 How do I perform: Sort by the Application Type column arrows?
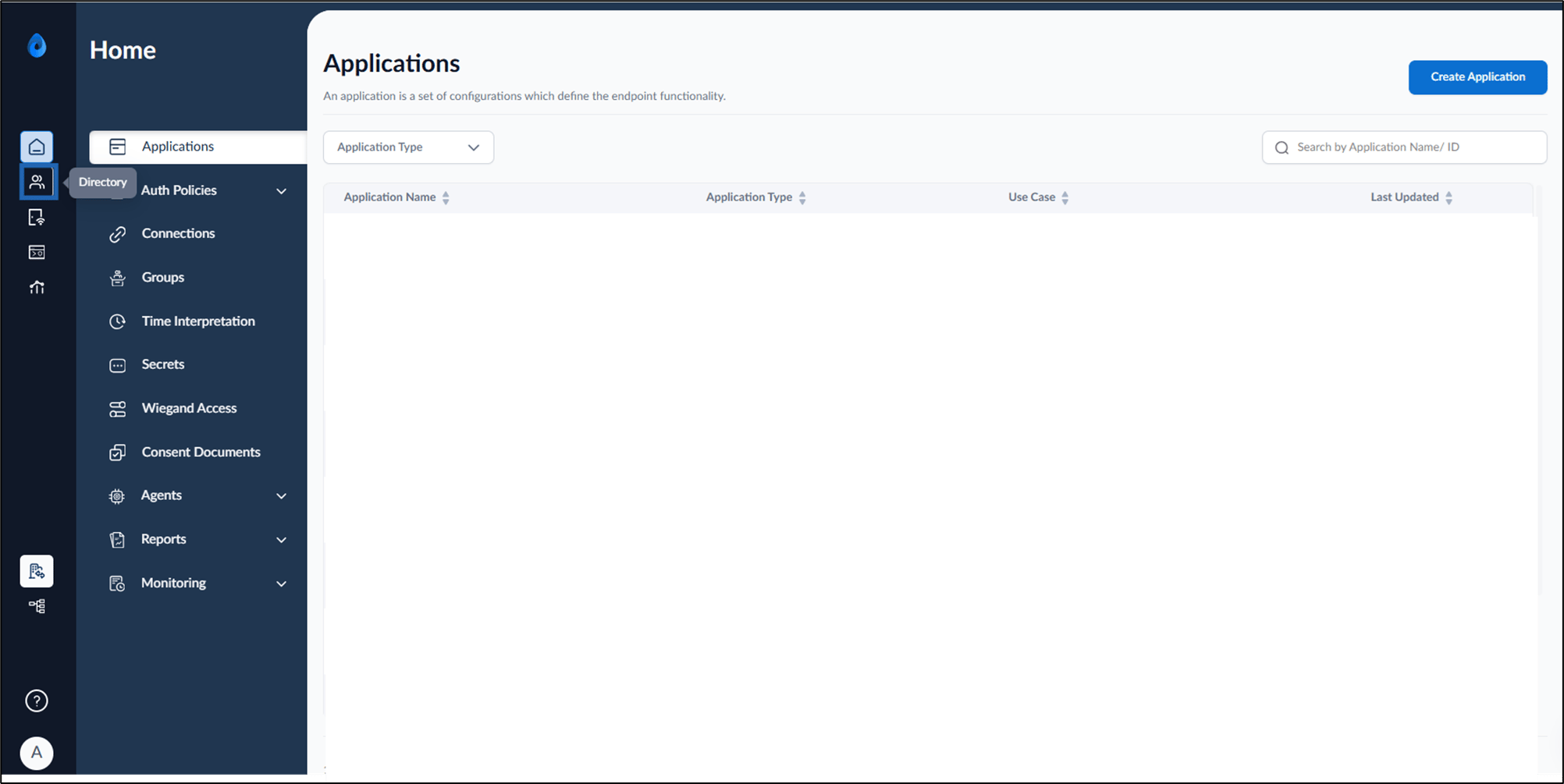[x=802, y=198]
